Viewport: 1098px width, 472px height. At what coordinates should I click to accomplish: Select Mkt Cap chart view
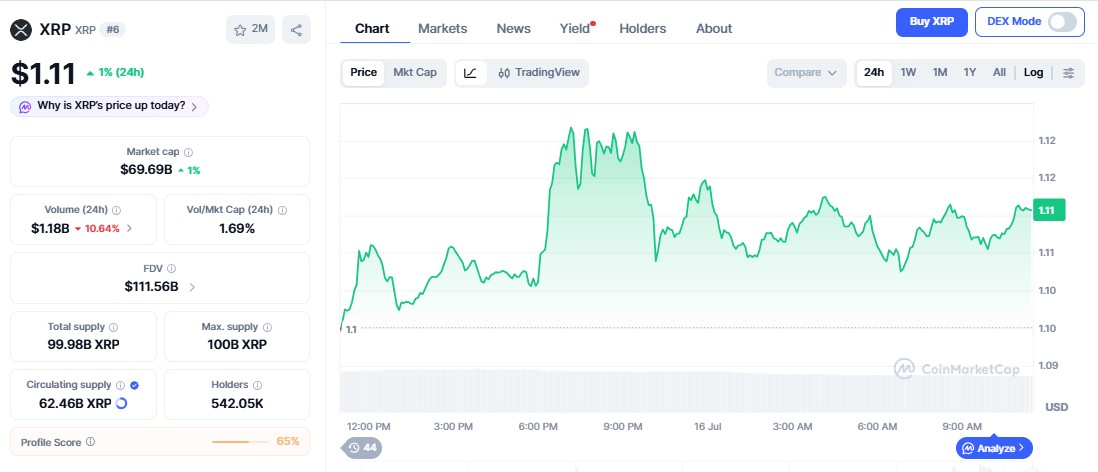[415, 72]
